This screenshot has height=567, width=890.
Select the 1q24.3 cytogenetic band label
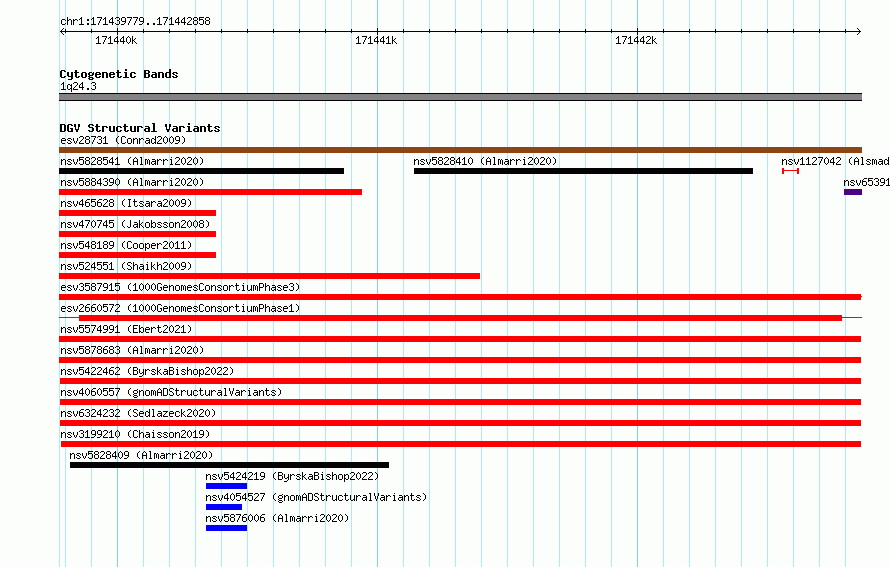(78, 86)
